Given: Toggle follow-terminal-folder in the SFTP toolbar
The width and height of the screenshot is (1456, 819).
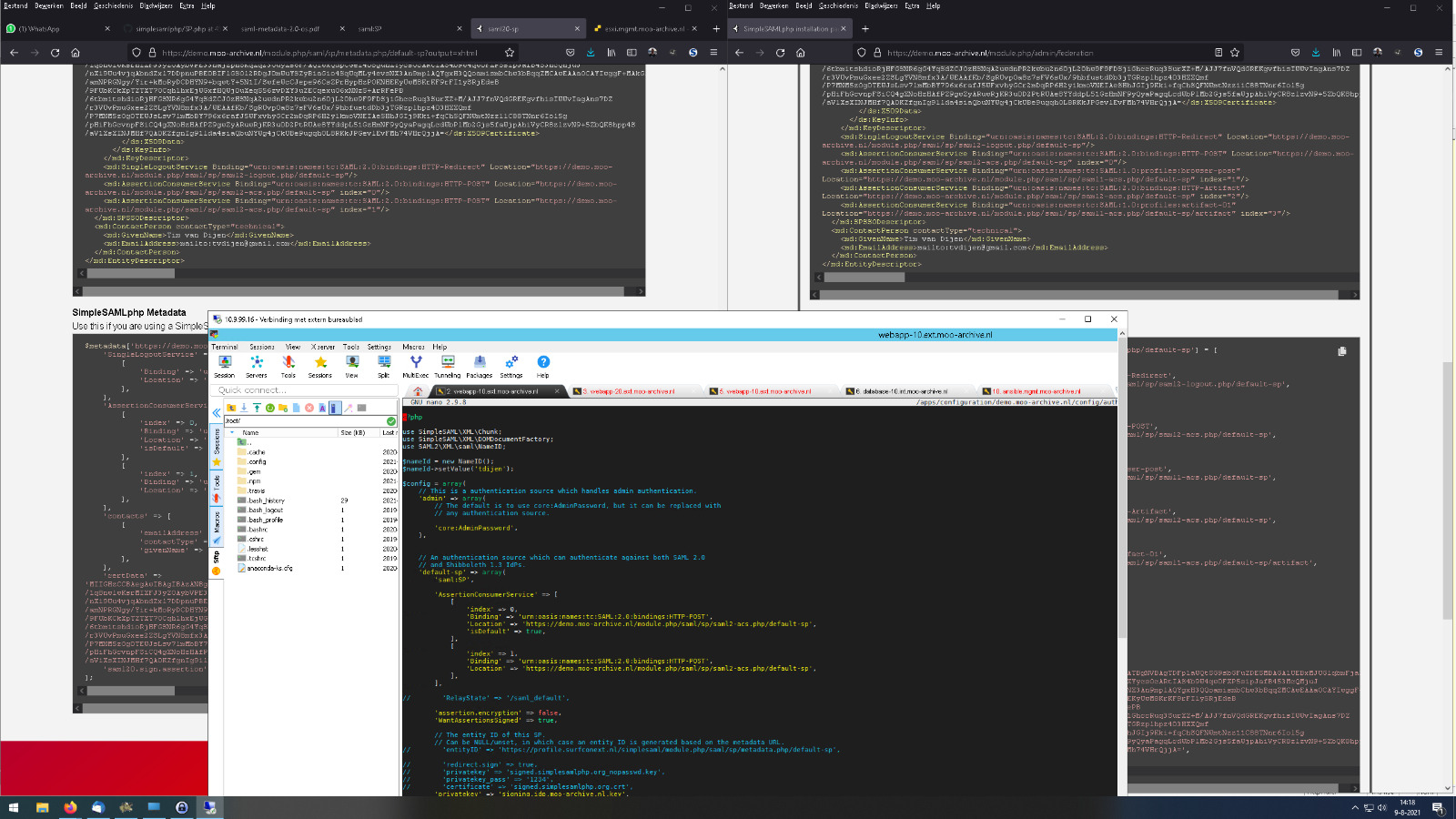Looking at the screenshot, I should click(333, 408).
